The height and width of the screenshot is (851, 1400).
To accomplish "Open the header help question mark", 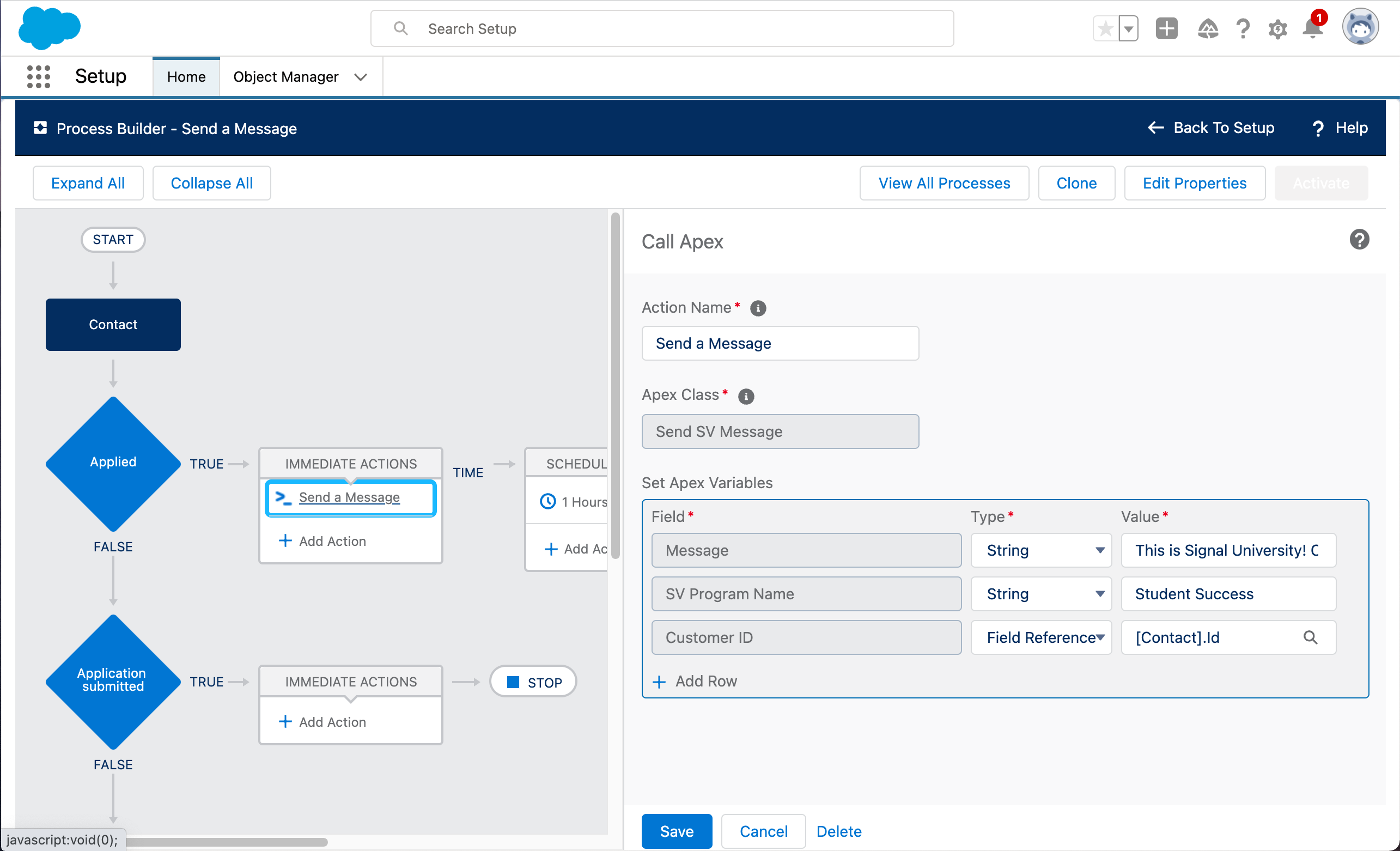I will pyautogui.click(x=1243, y=28).
